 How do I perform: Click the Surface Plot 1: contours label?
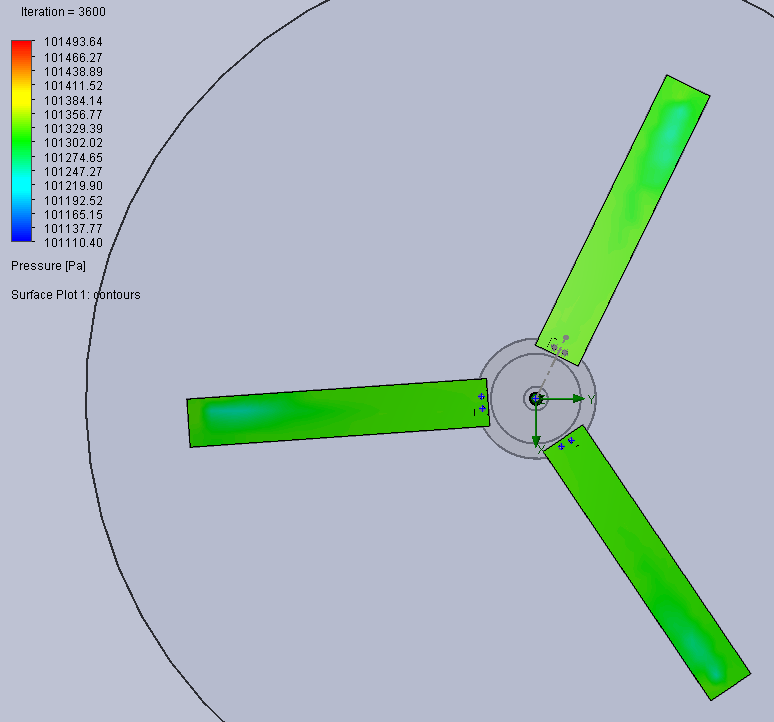tap(76, 295)
